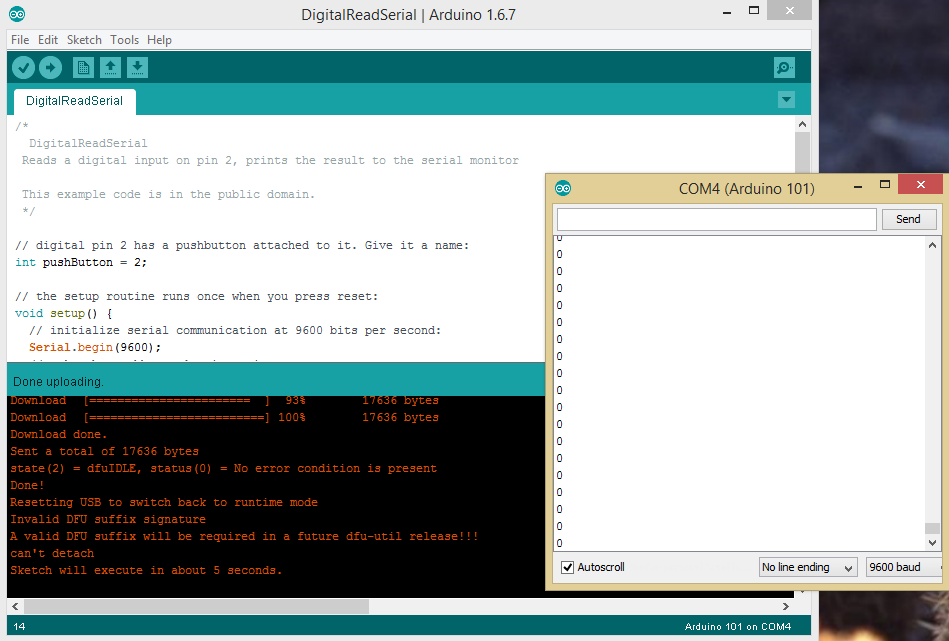Open the Tools menu
949x641 pixels.
[x=125, y=40]
